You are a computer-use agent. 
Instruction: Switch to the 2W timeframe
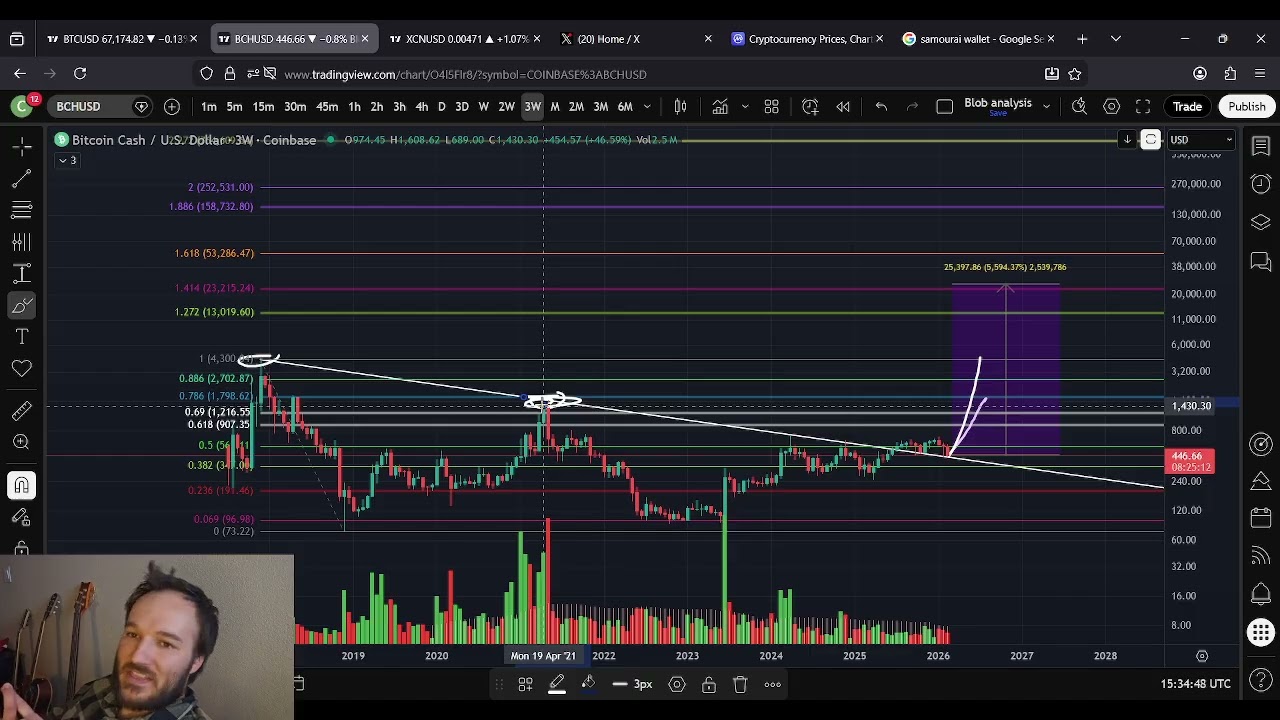coord(506,106)
